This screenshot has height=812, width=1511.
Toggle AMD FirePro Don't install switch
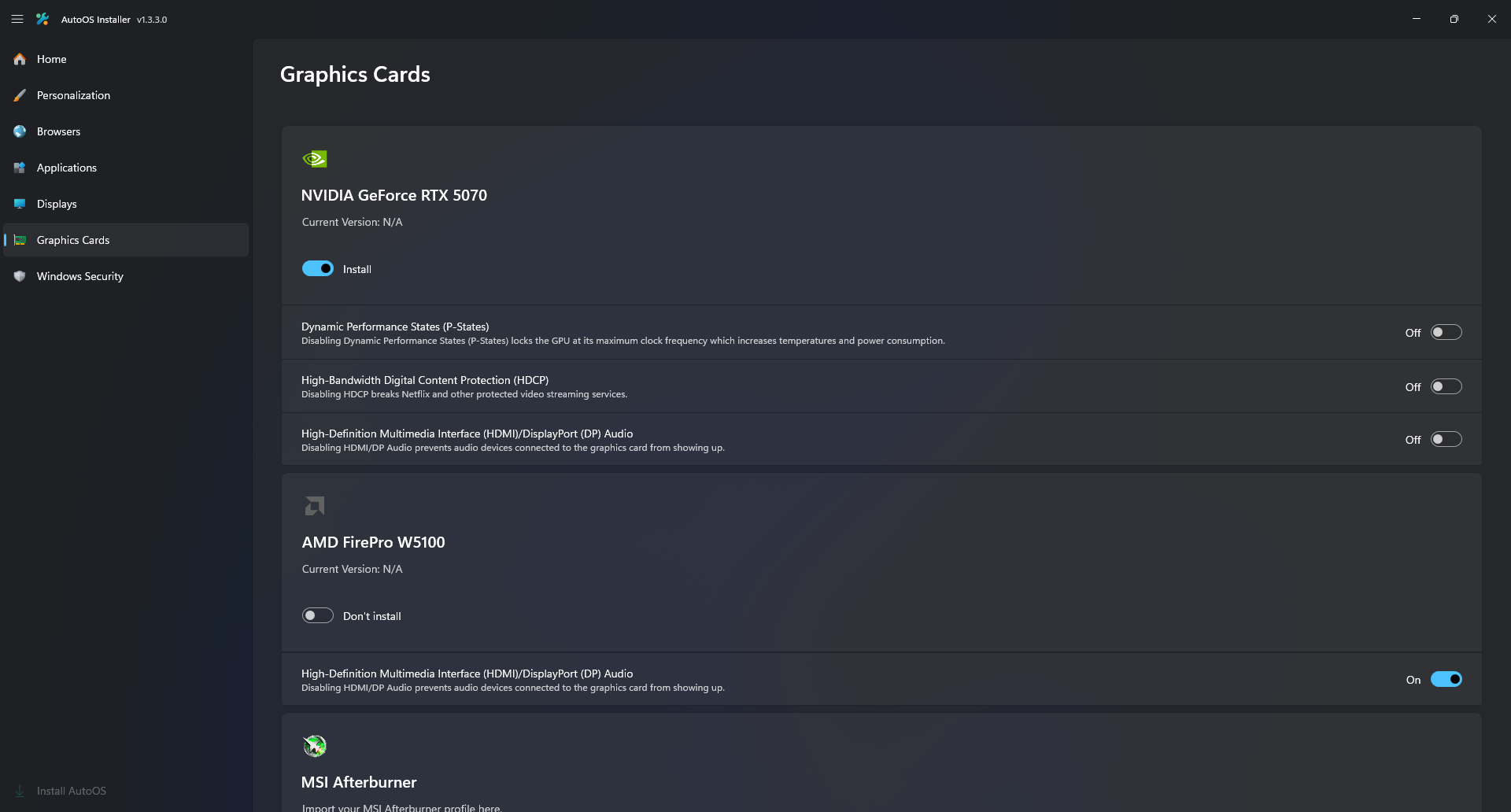point(318,616)
